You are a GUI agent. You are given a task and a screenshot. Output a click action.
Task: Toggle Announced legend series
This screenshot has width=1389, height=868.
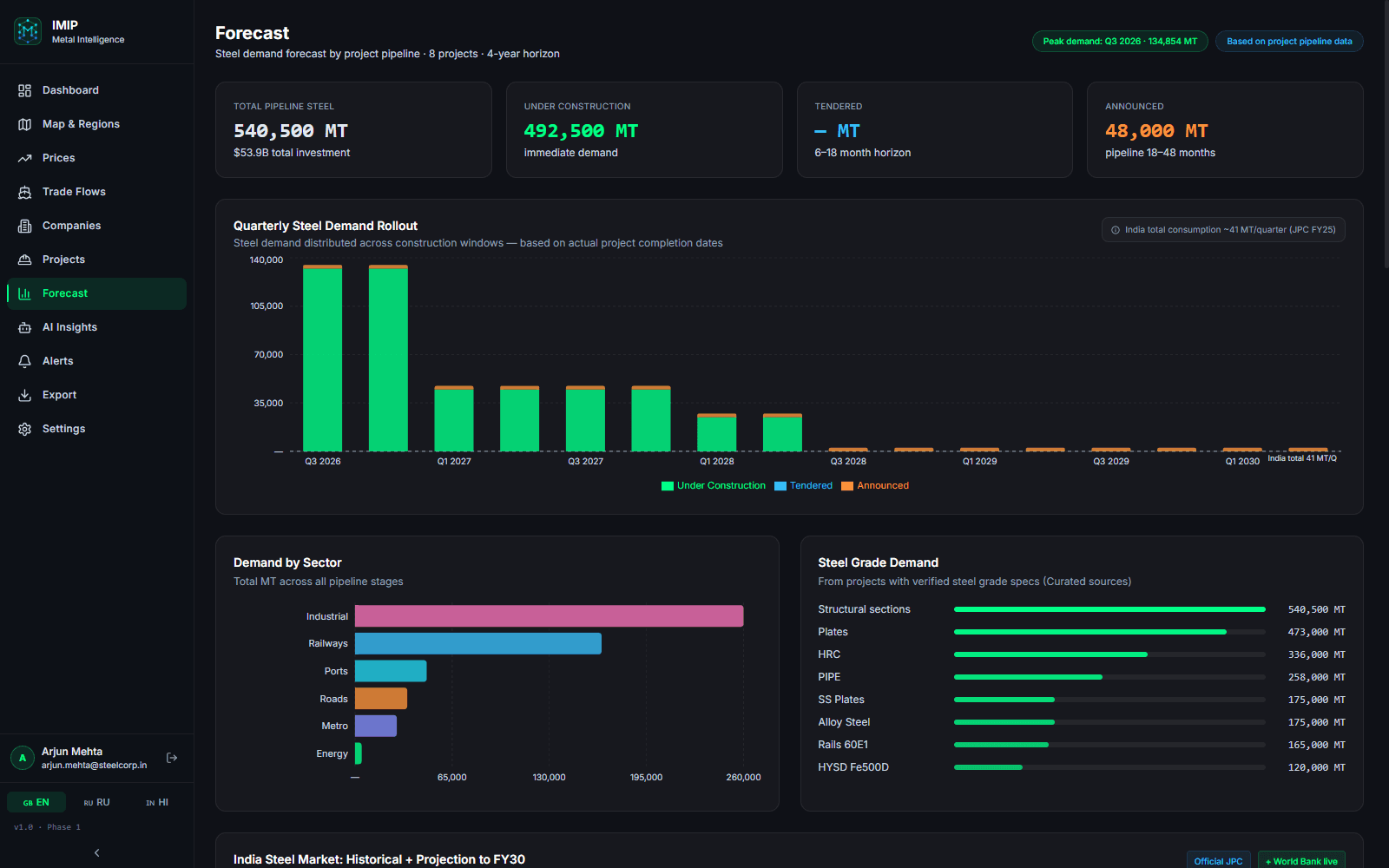click(x=875, y=486)
